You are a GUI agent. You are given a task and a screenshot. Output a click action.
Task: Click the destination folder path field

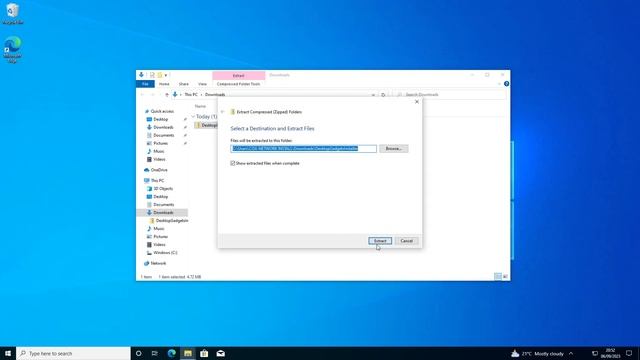(x=303, y=149)
